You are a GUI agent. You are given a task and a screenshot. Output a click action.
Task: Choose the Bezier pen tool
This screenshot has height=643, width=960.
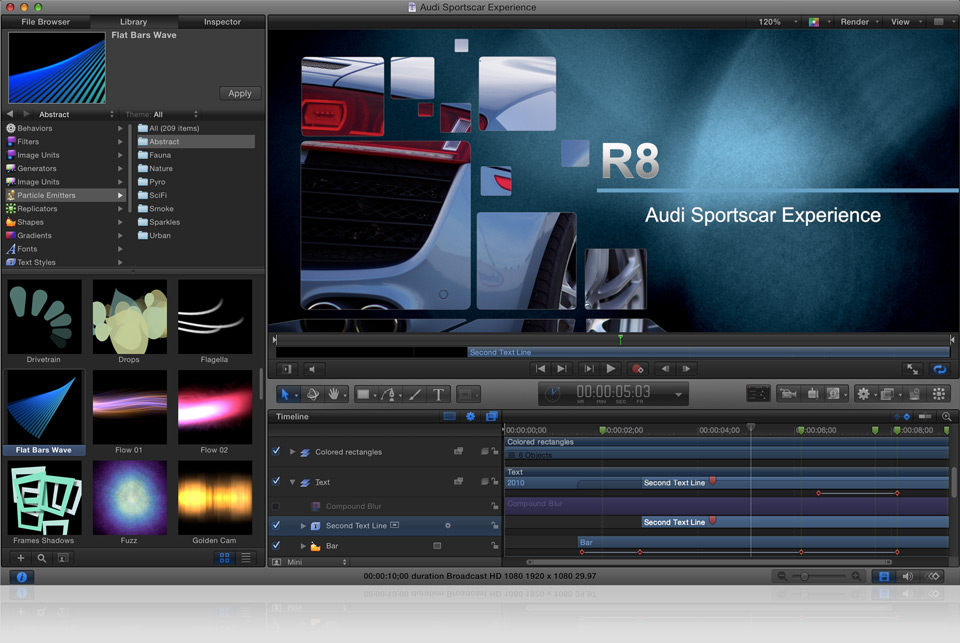(388, 395)
